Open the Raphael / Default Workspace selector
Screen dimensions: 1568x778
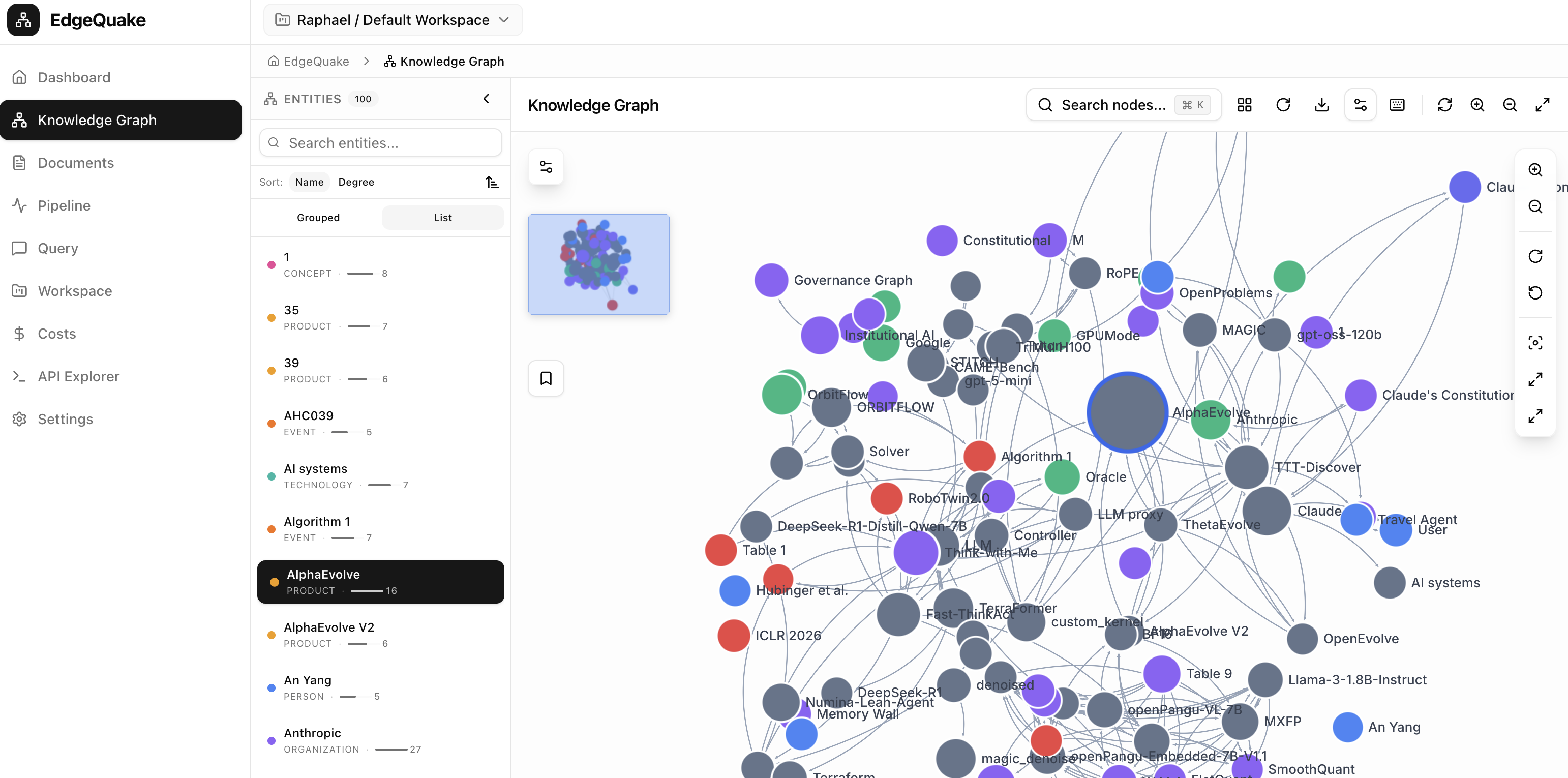click(x=393, y=19)
